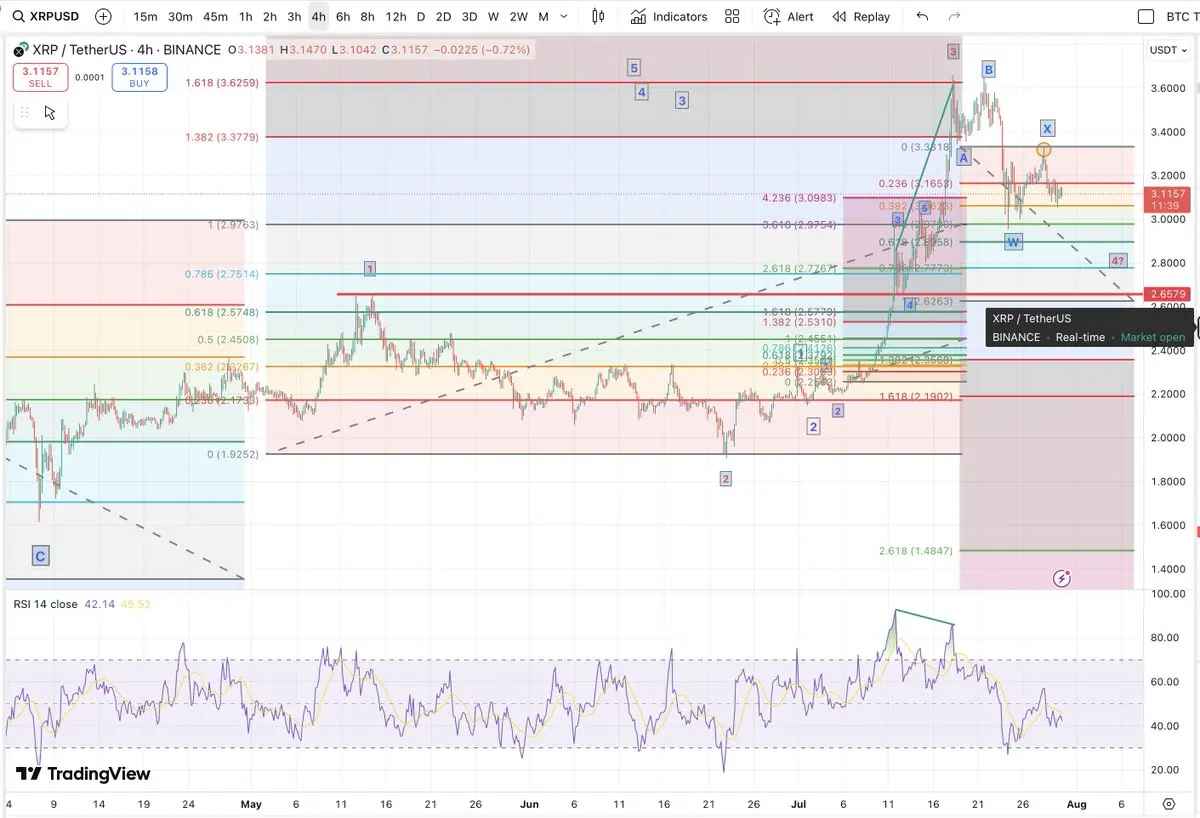Click the 1.382 (3.3779) Fibonacci label

(x=222, y=137)
